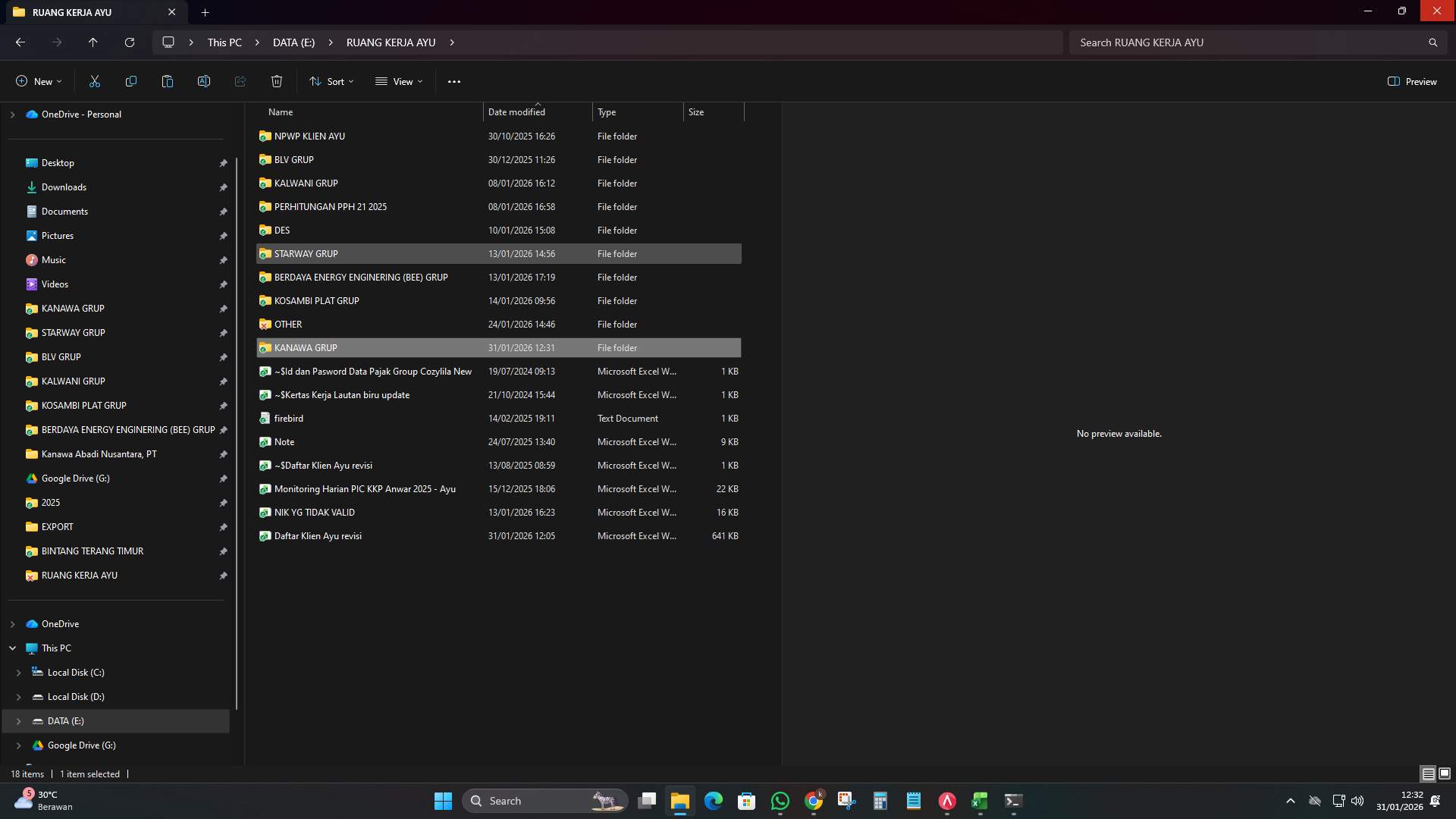Viewport: 1456px width, 819px height.
Task: Expand OneDrive - Personal in the sidebar
Action: [x=11, y=115]
